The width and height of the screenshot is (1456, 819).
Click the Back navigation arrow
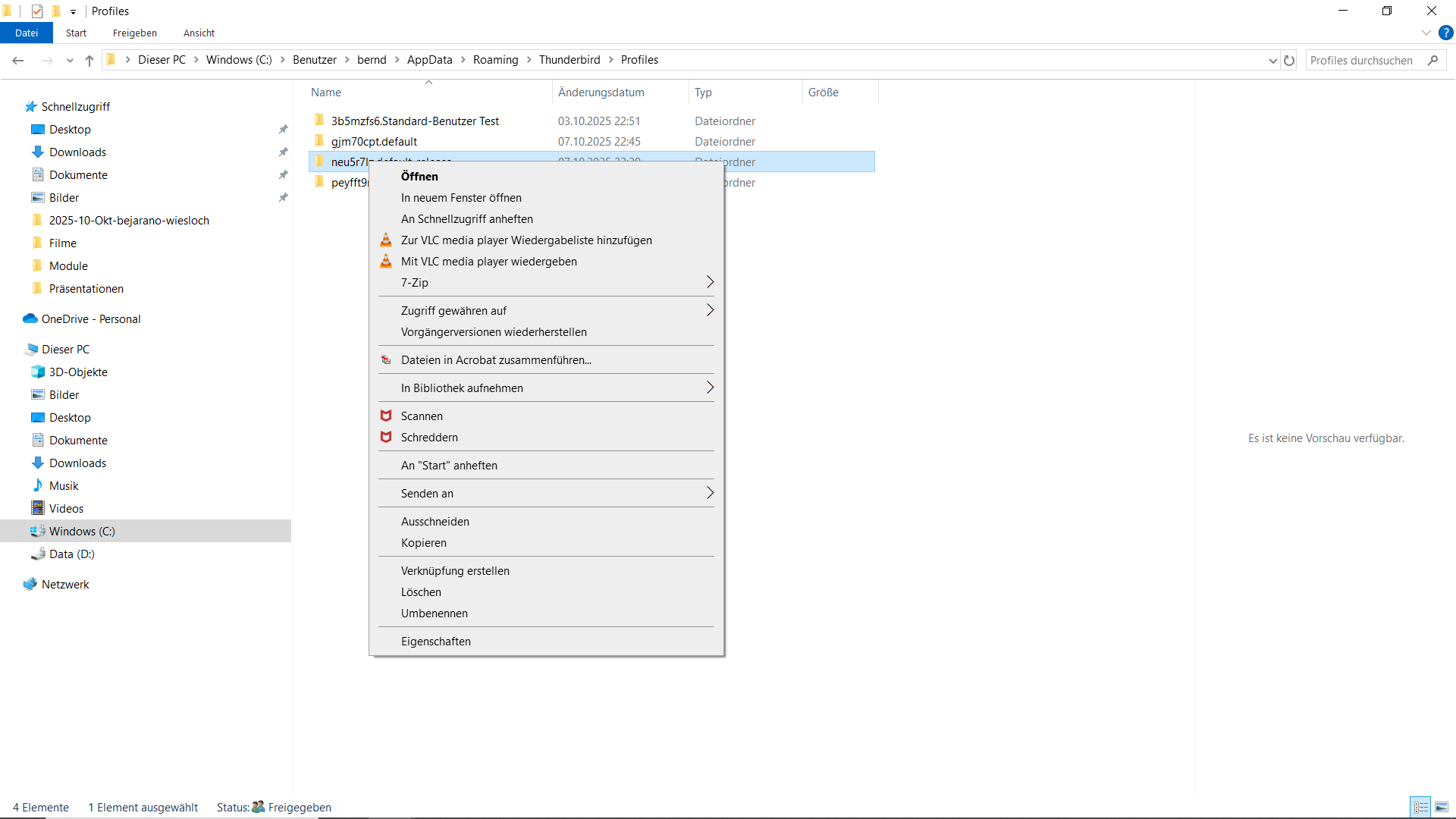(18, 61)
